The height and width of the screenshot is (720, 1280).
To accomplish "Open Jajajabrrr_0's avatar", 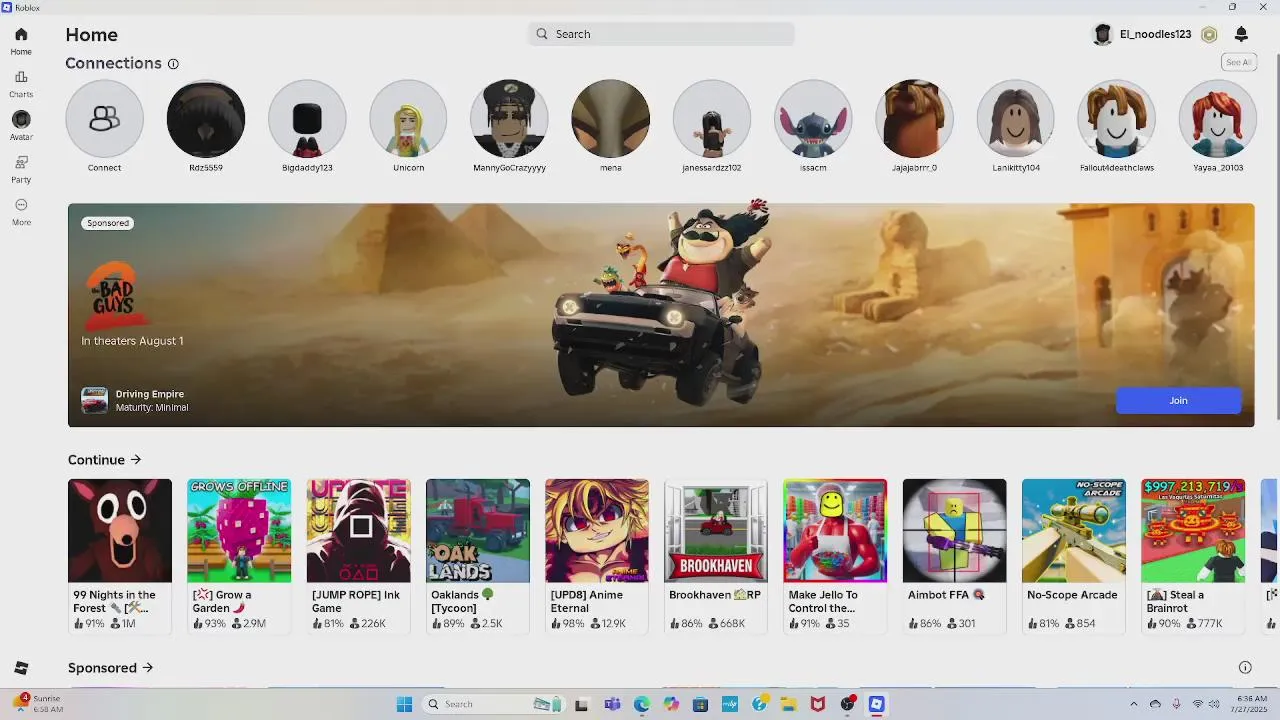I will tap(914, 119).
